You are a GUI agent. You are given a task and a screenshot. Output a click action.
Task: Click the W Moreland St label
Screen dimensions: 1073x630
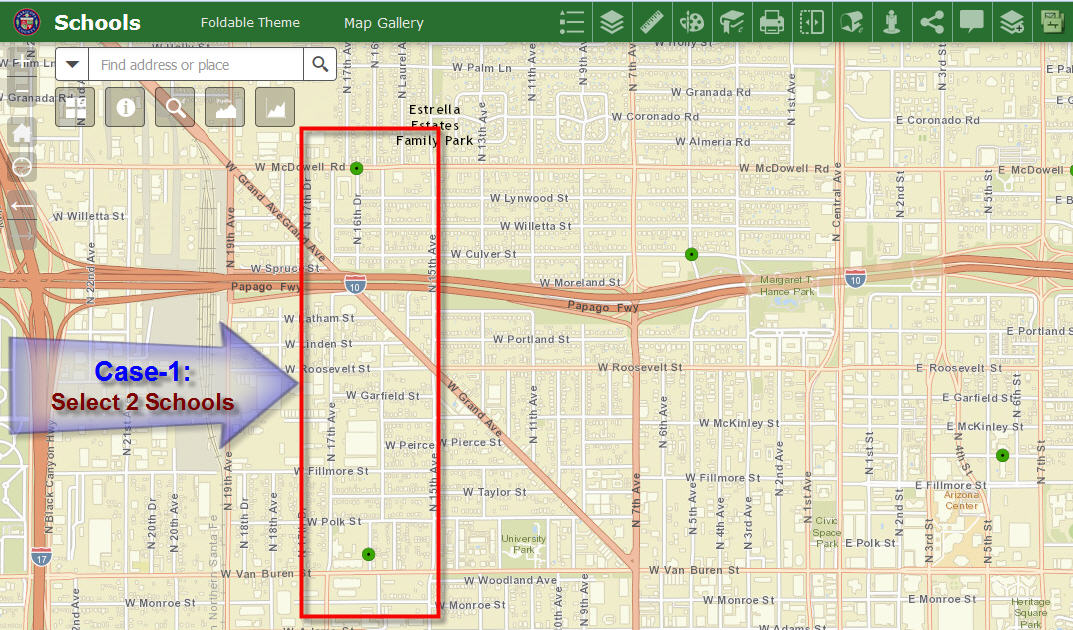click(580, 282)
